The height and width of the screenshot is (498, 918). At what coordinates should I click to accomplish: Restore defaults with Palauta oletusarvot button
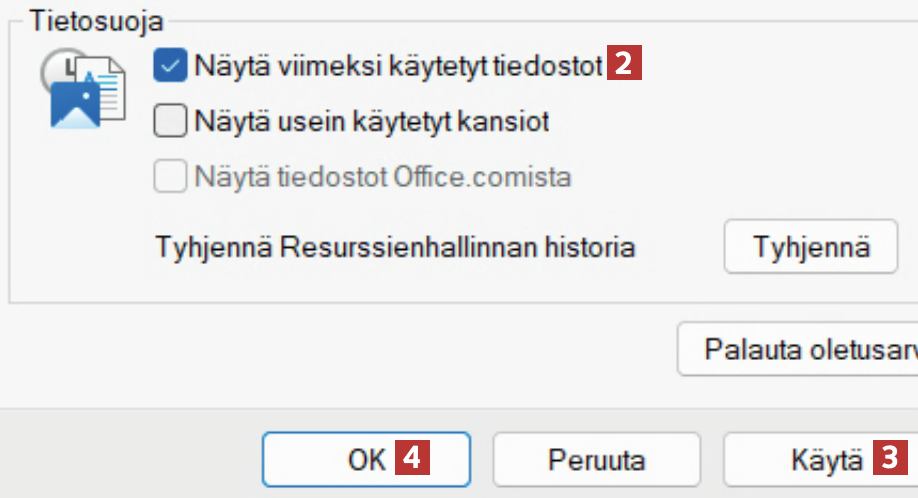tap(798, 349)
